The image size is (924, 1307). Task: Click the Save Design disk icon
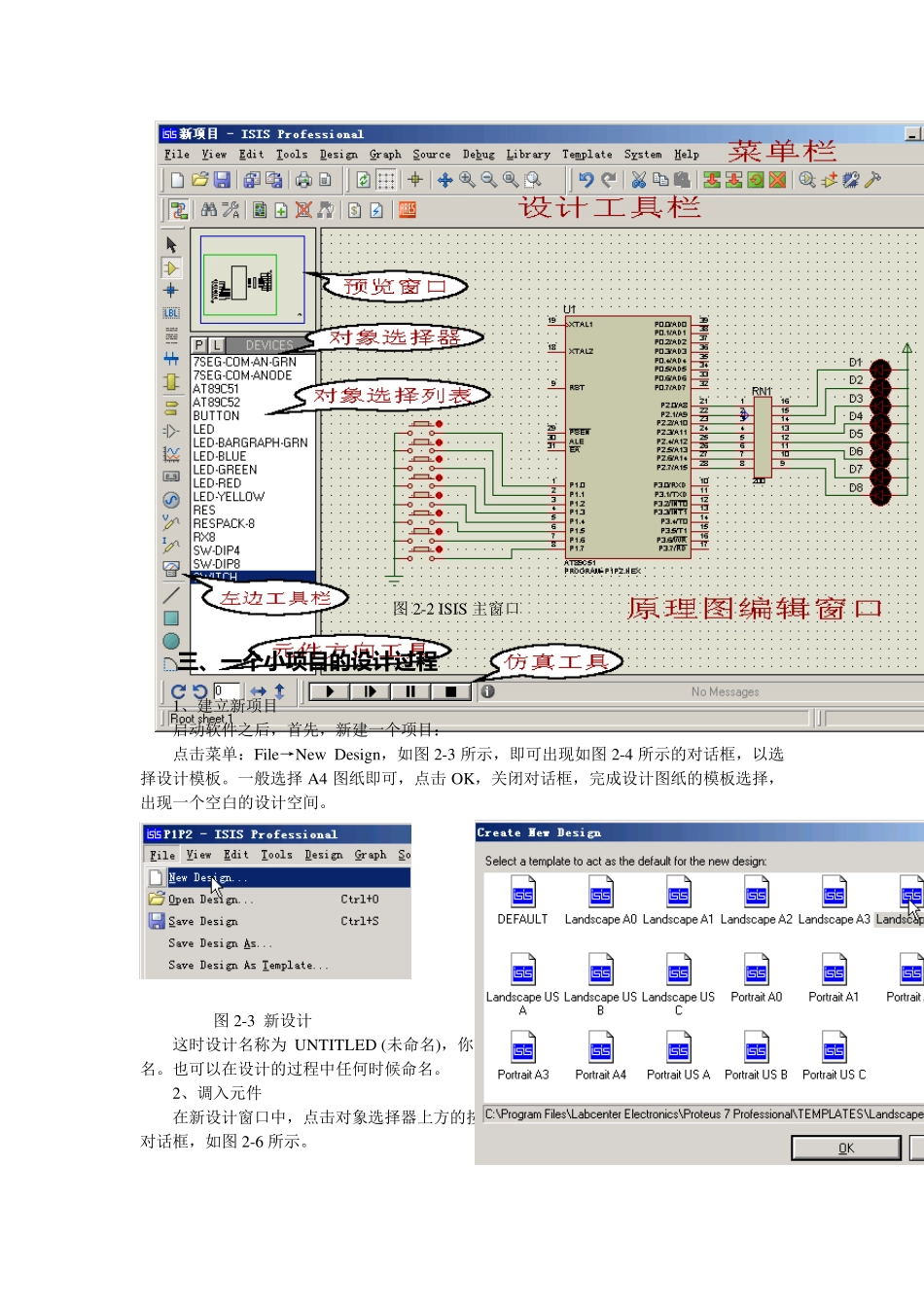pyautogui.click(x=223, y=180)
